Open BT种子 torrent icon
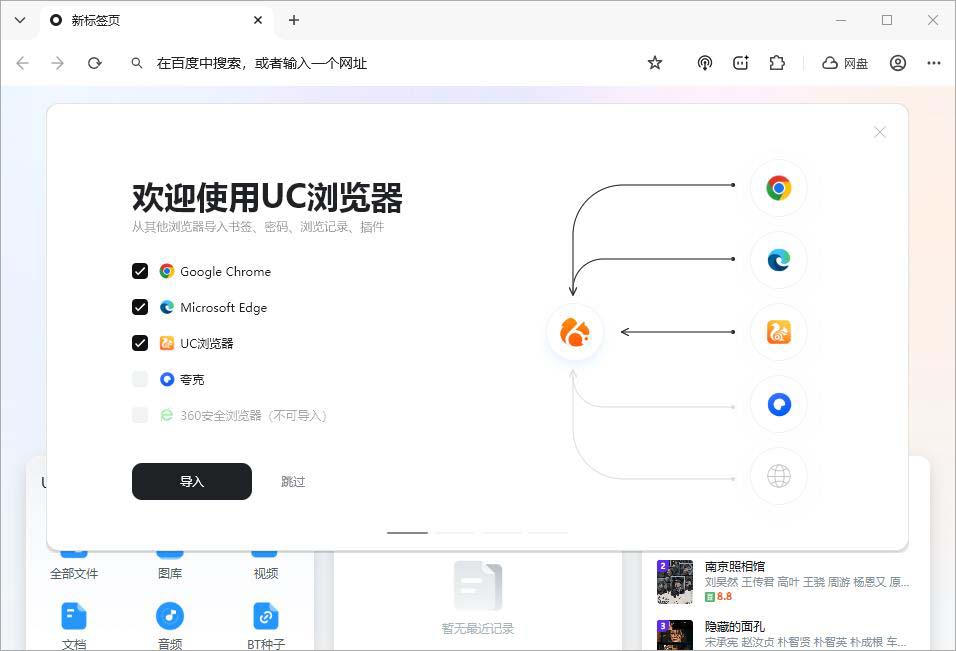 click(x=265, y=616)
